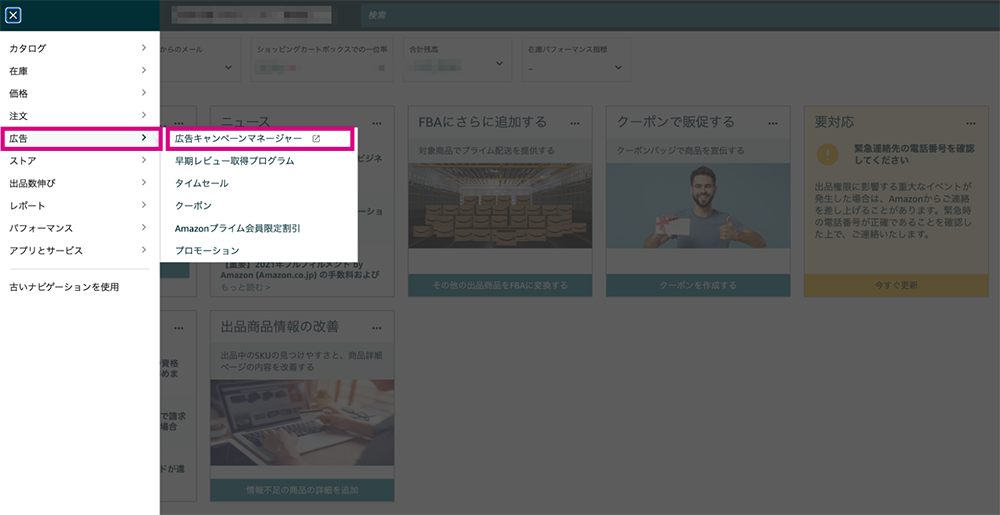Open the 価格 menu item
Screen dimensions: 1000x515
tap(79, 93)
